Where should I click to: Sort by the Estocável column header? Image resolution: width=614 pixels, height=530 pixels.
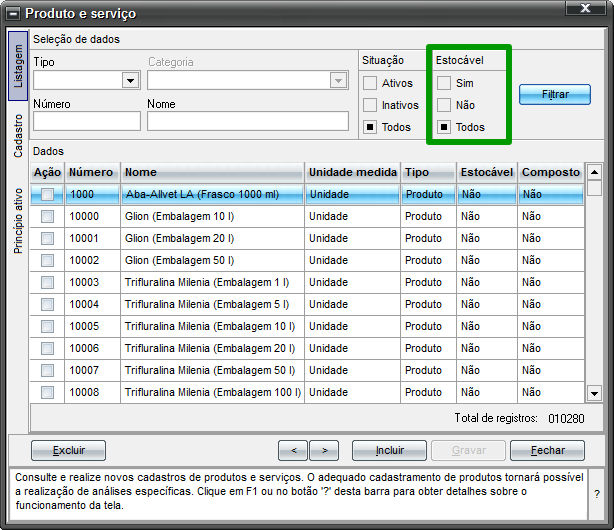coord(487,172)
